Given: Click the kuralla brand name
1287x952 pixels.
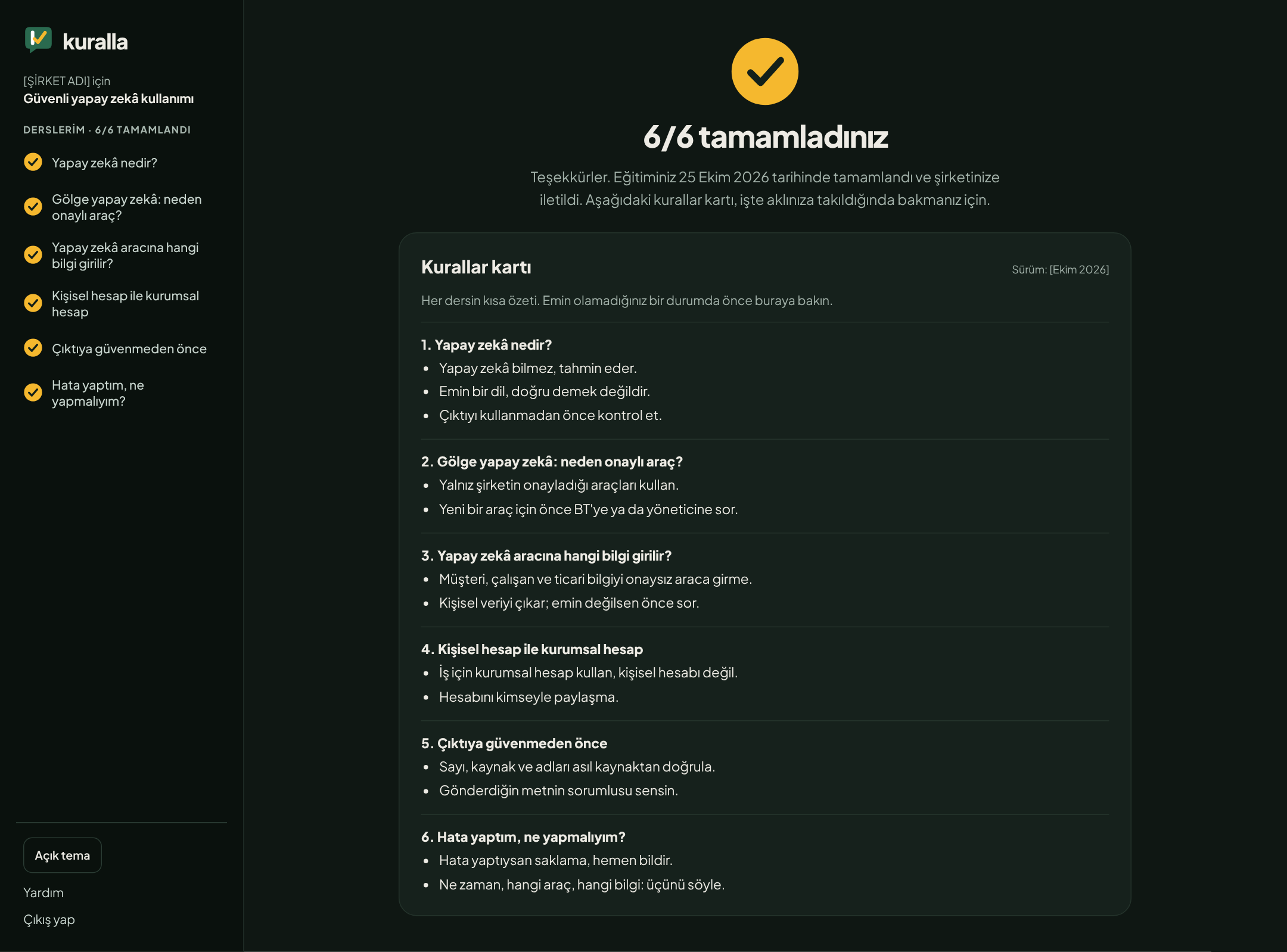Looking at the screenshot, I should [x=95, y=42].
